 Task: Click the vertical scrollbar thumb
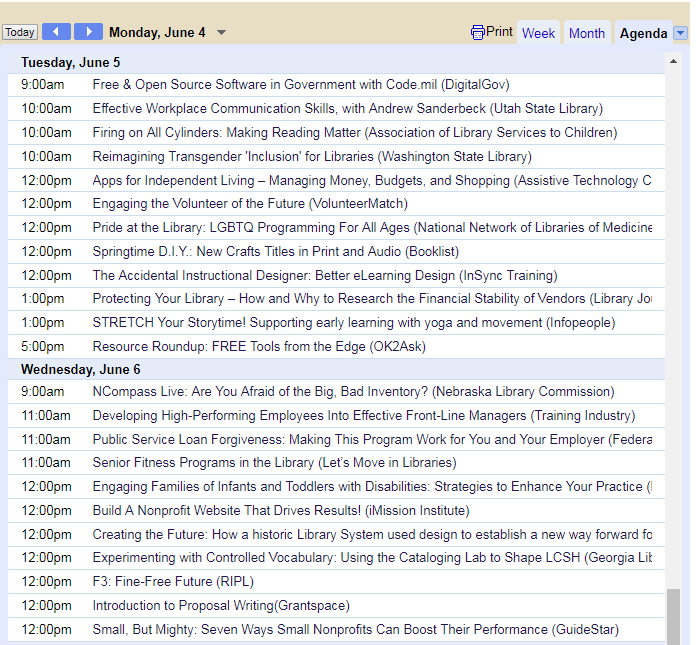pos(673,616)
